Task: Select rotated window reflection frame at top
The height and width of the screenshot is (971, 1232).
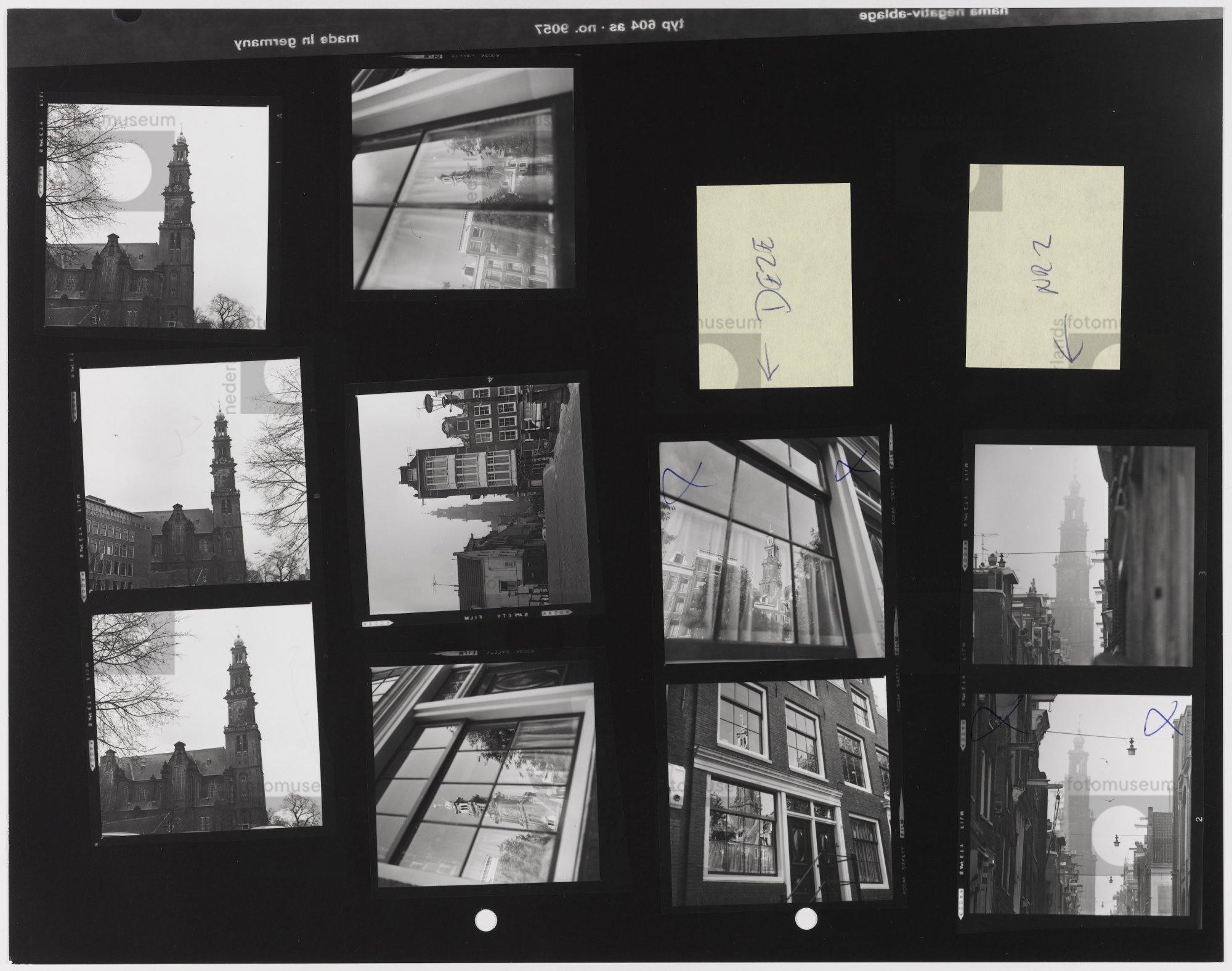Action: tap(463, 179)
